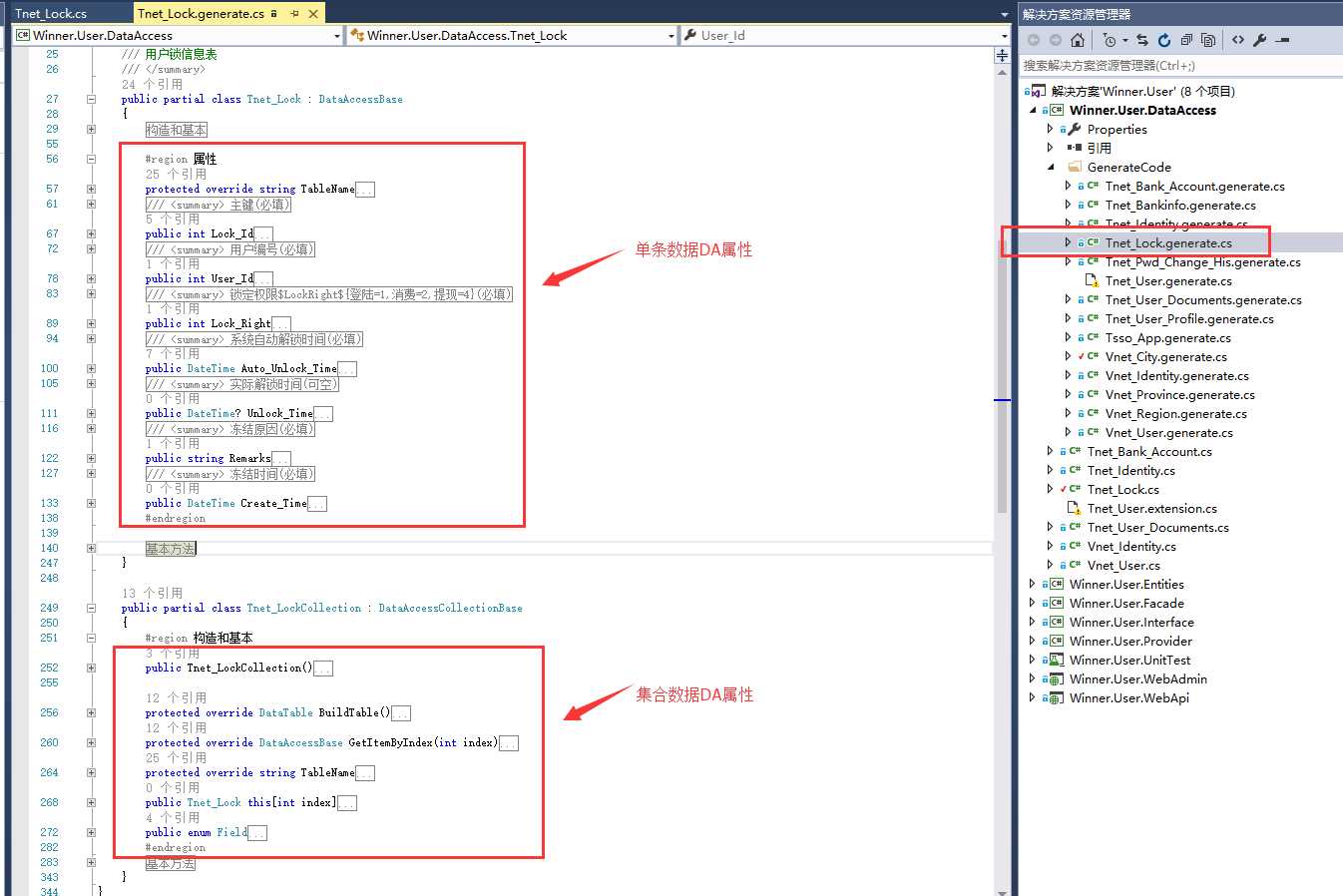Select the solution 'Winner.User' root node
The width and height of the screenshot is (1343, 896).
pos(1142,91)
